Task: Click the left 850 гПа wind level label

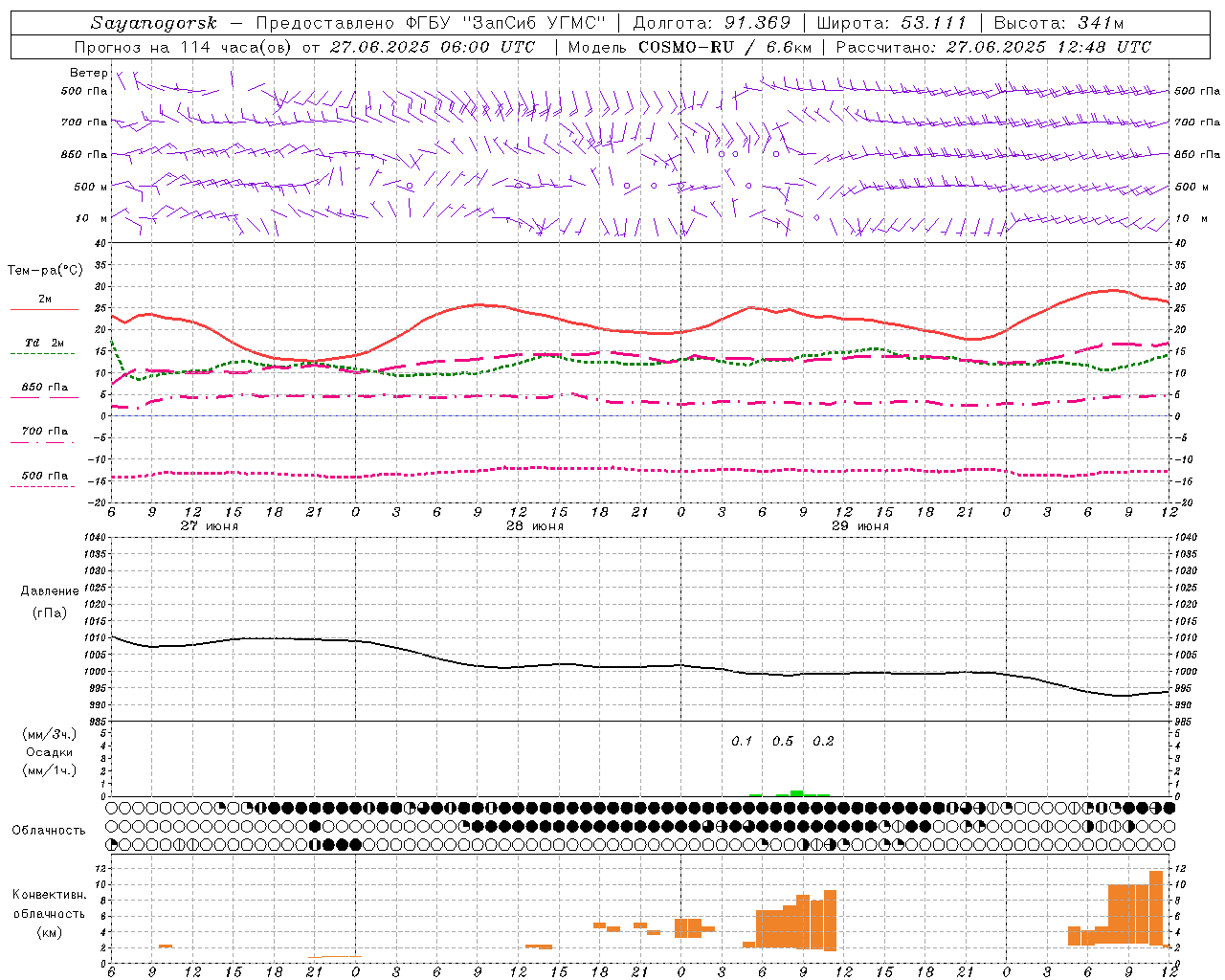Action: coord(83,154)
